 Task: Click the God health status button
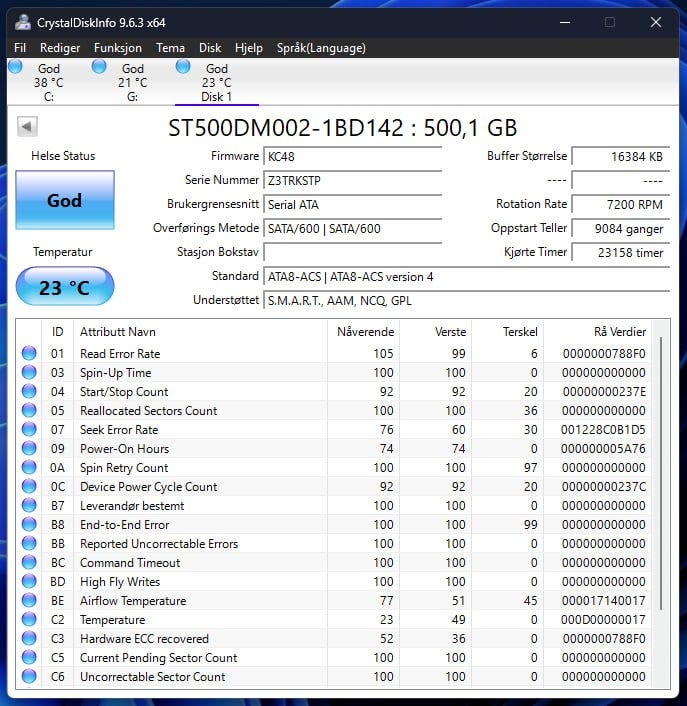pos(65,200)
